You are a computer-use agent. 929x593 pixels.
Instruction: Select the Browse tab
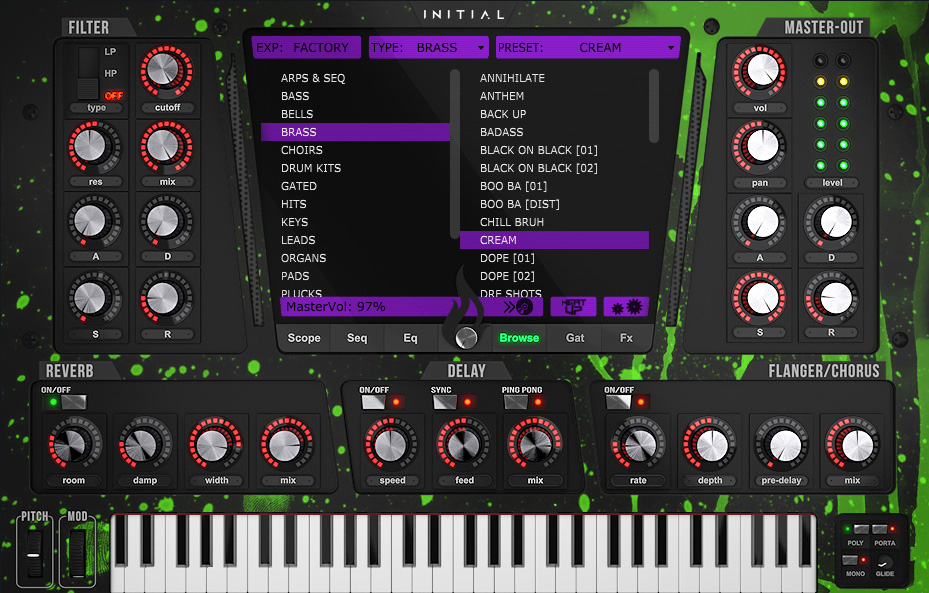tap(519, 338)
